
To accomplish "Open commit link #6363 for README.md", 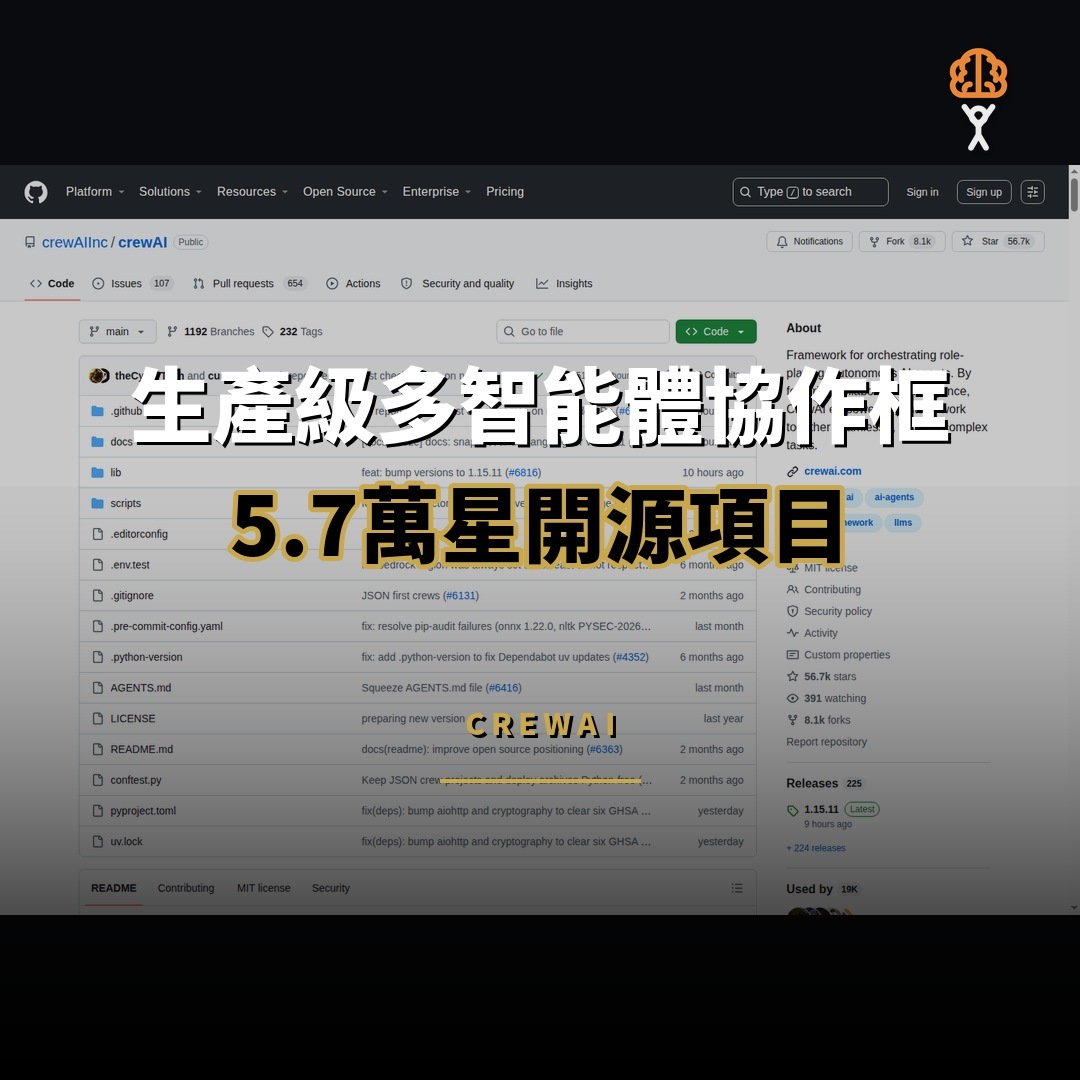I will 604,749.
